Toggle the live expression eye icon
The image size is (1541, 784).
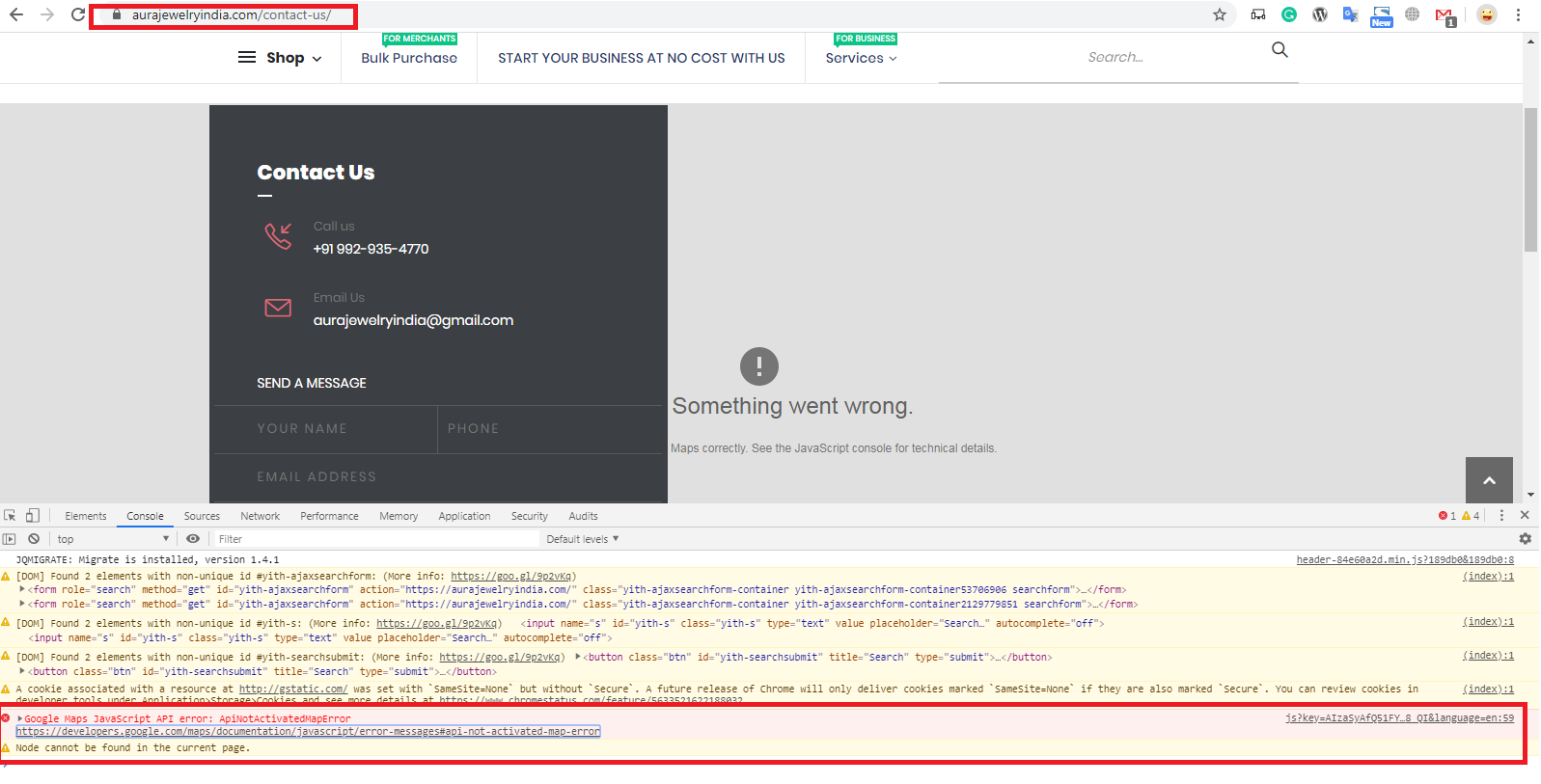[x=193, y=539]
